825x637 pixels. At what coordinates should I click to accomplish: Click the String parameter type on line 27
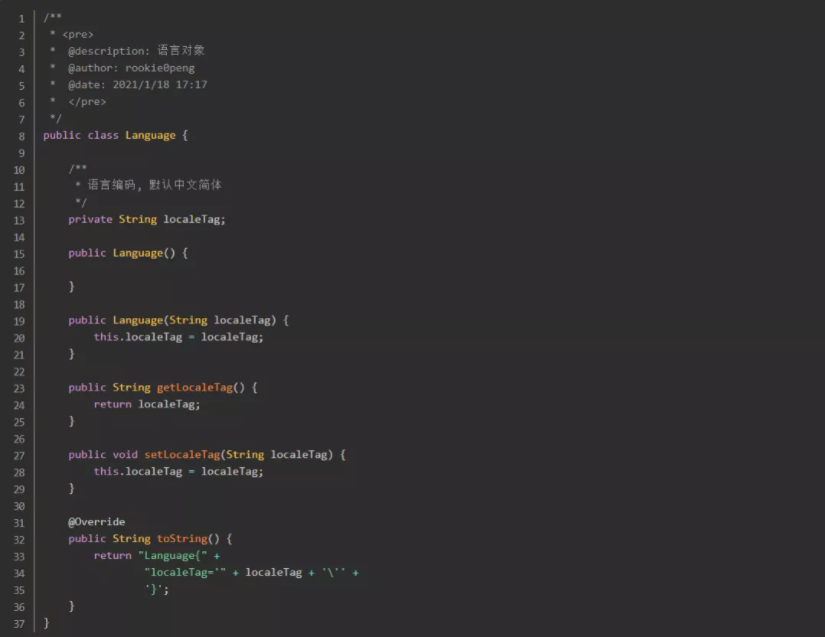pos(245,454)
